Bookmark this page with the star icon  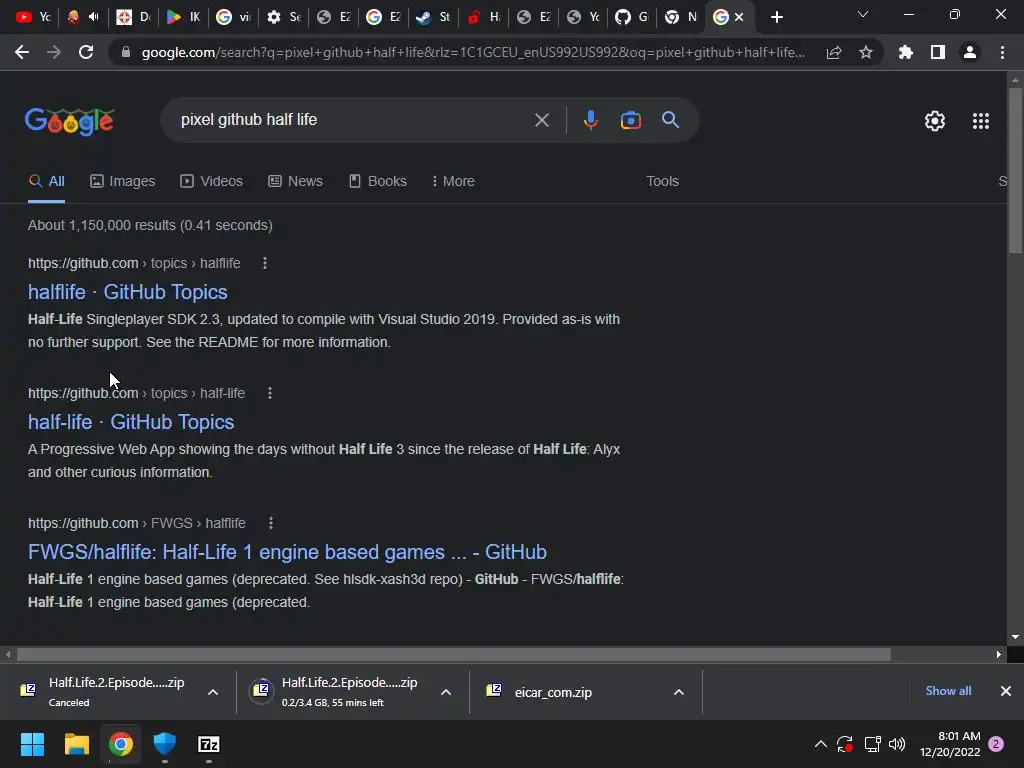tap(866, 52)
